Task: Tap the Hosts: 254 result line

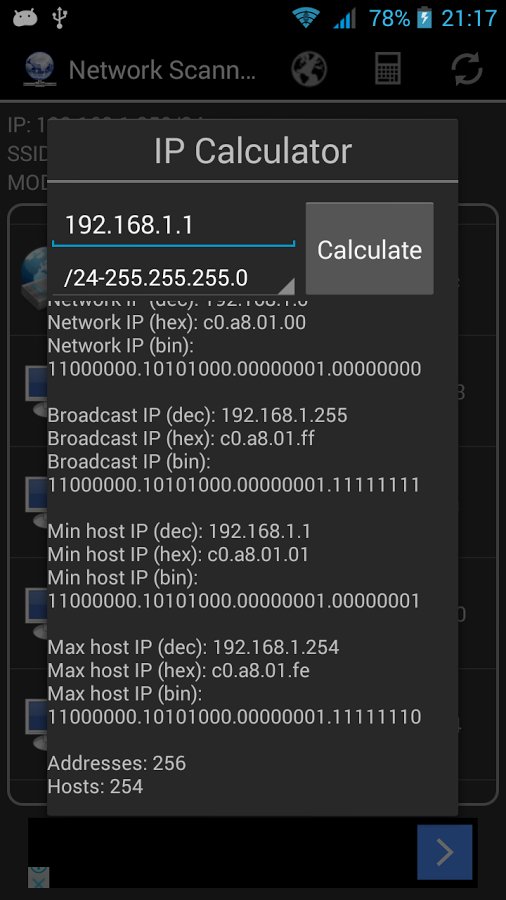Action: click(95, 786)
